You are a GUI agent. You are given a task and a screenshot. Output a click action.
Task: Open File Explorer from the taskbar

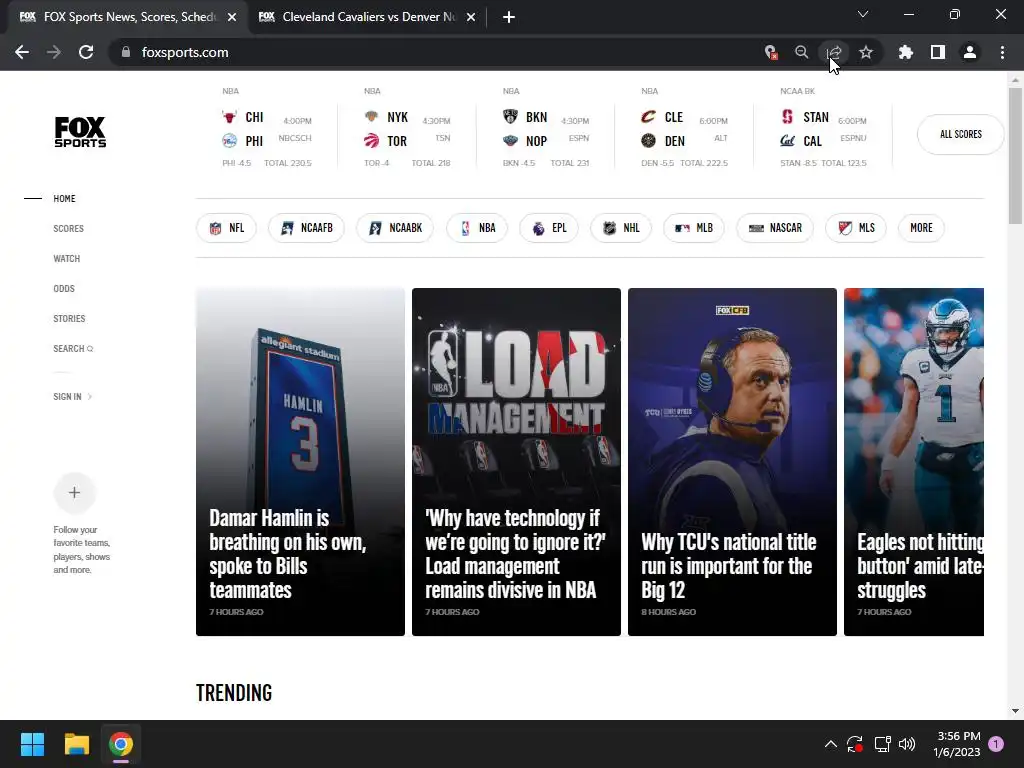tap(76, 744)
